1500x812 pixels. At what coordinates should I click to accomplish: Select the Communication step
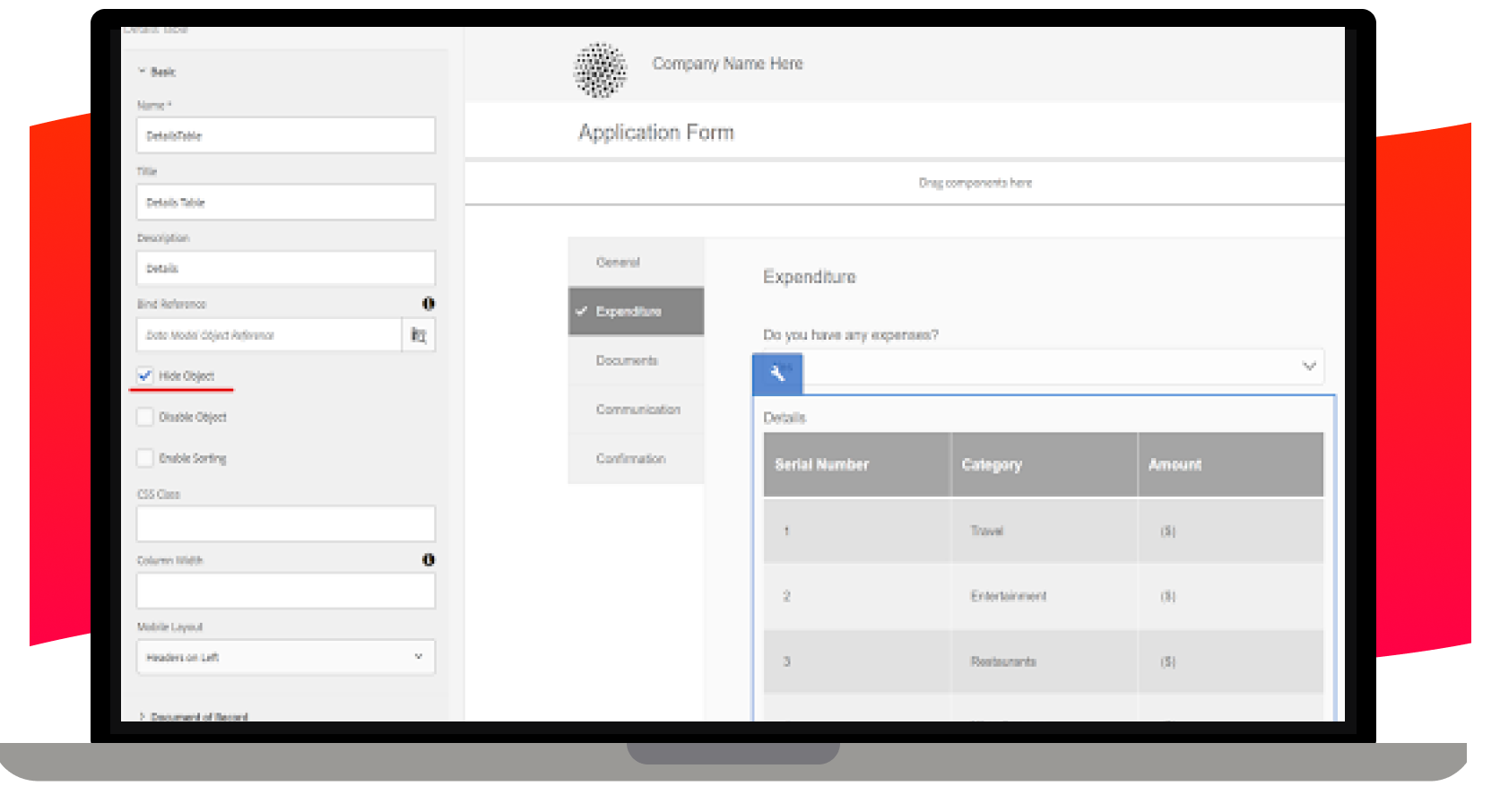coord(637,410)
